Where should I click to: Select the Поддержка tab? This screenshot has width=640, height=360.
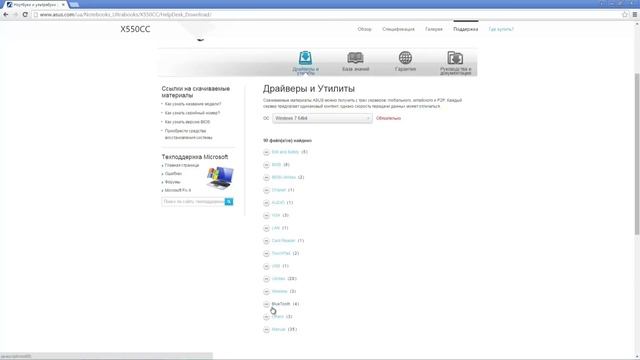point(466,29)
